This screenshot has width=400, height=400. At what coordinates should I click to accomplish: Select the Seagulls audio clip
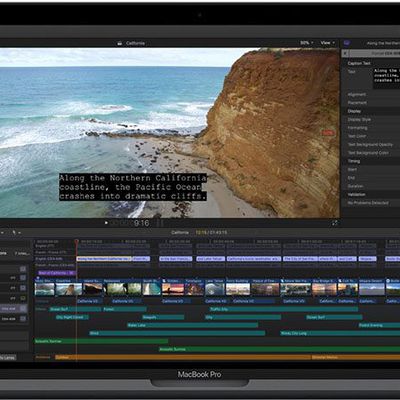tap(163, 317)
